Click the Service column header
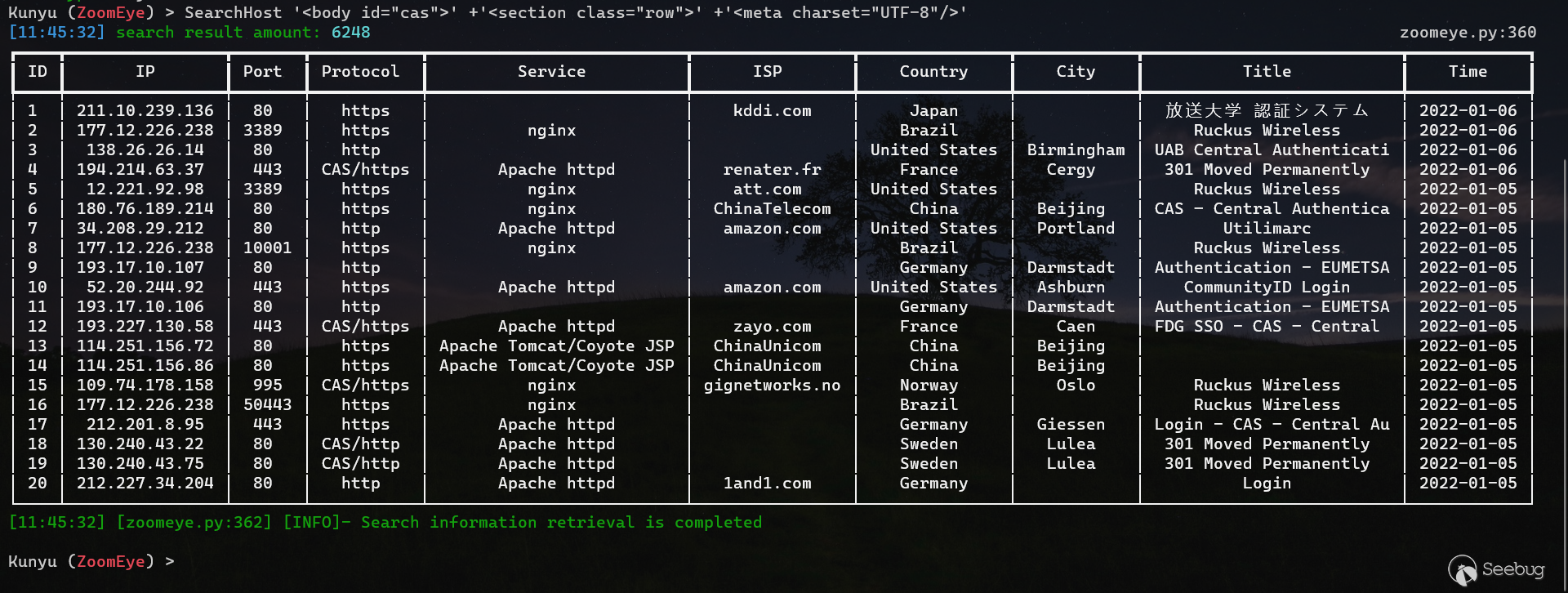This screenshot has height=593, width=1568. [551, 72]
